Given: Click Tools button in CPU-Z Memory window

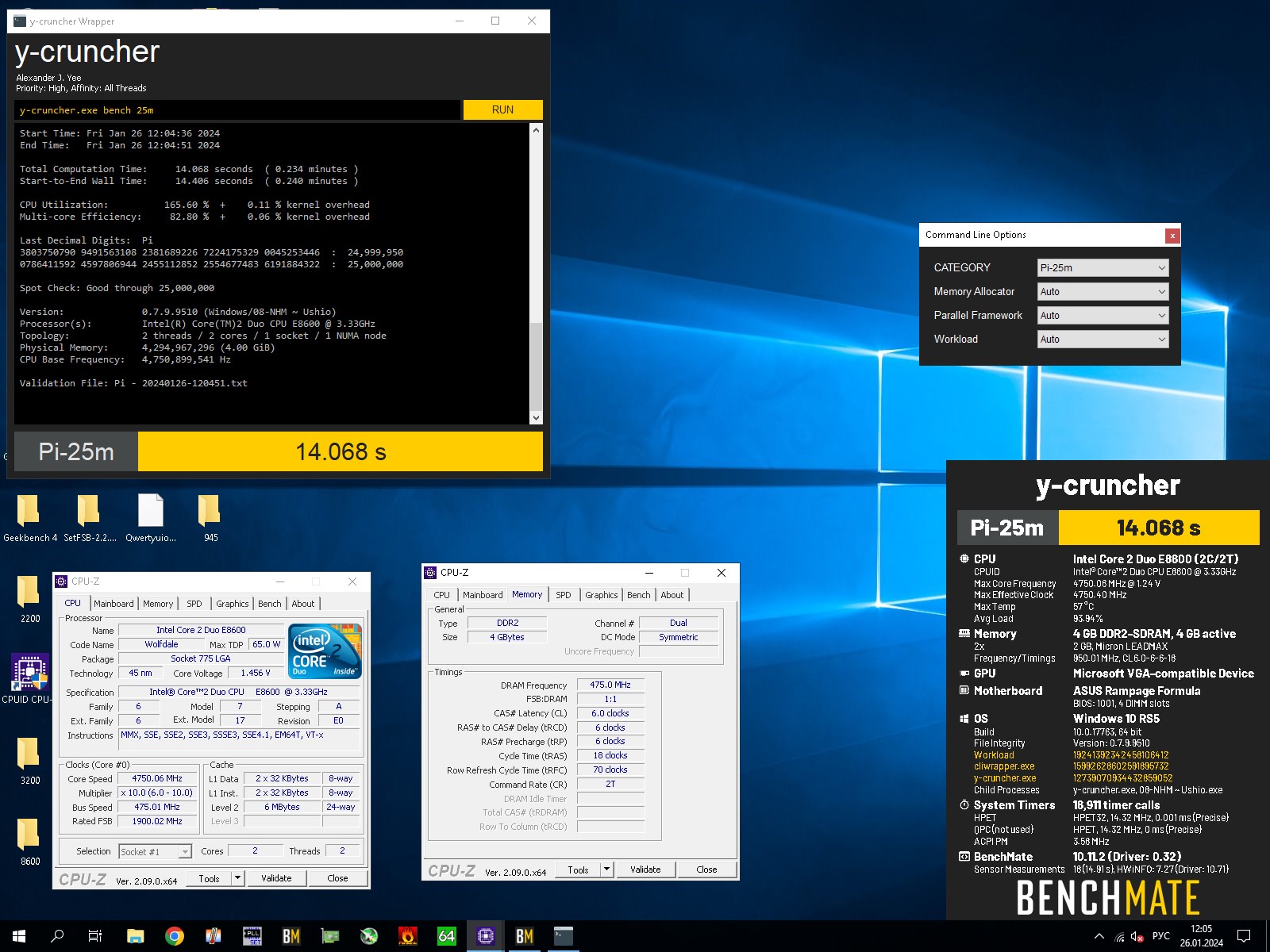Looking at the screenshot, I should click(x=578, y=869).
